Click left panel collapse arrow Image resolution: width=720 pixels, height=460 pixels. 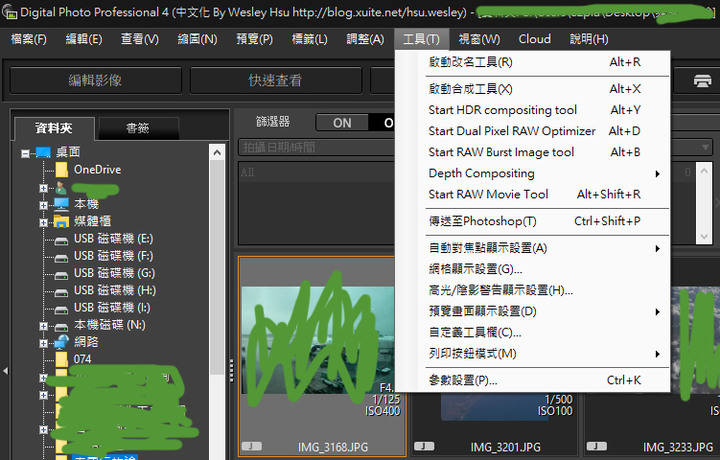5,370
